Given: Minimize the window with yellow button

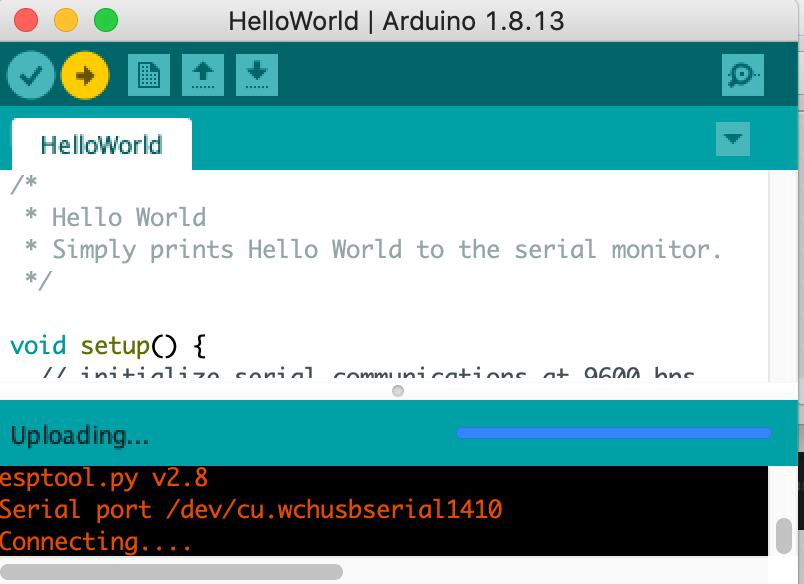Looking at the screenshot, I should tap(66, 21).
